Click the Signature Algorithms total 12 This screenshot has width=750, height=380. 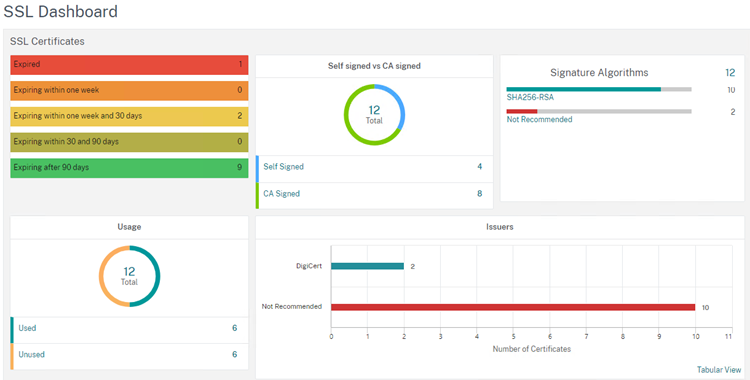point(729,73)
